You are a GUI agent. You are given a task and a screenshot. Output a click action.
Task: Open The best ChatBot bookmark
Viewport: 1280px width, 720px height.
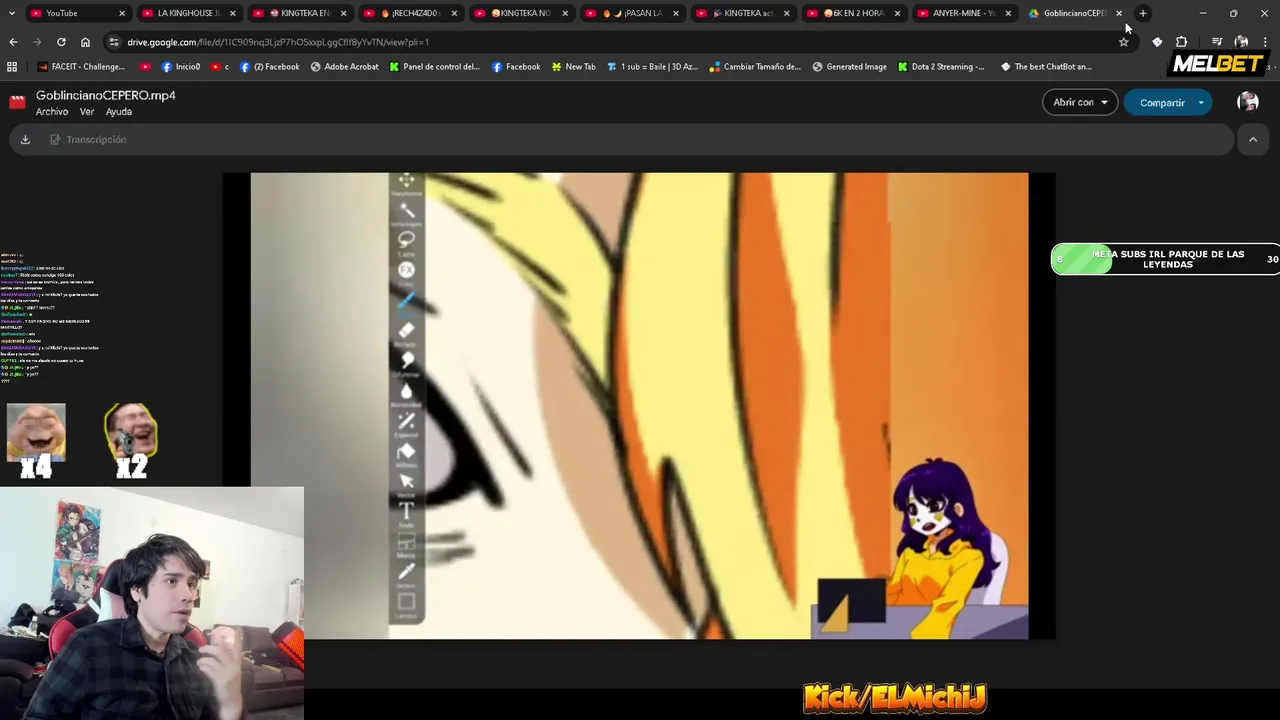tap(1046, 67)
